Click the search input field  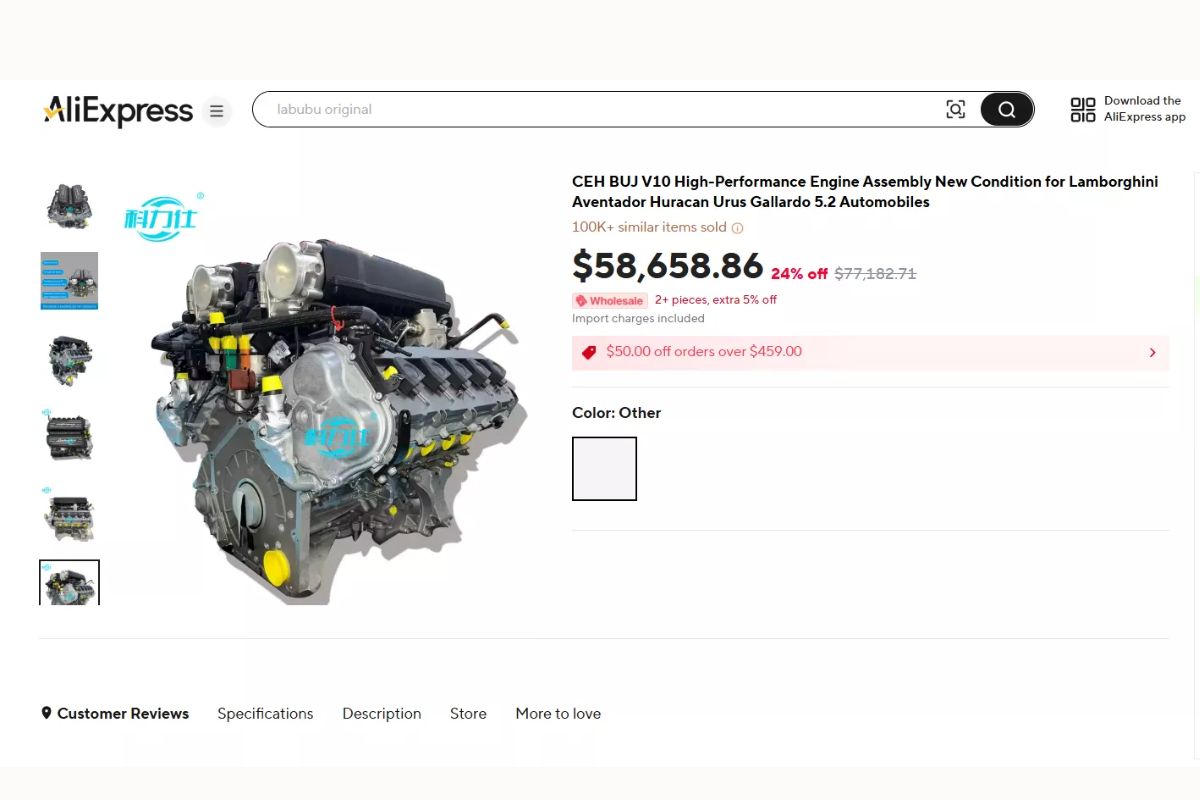point(600,110)
